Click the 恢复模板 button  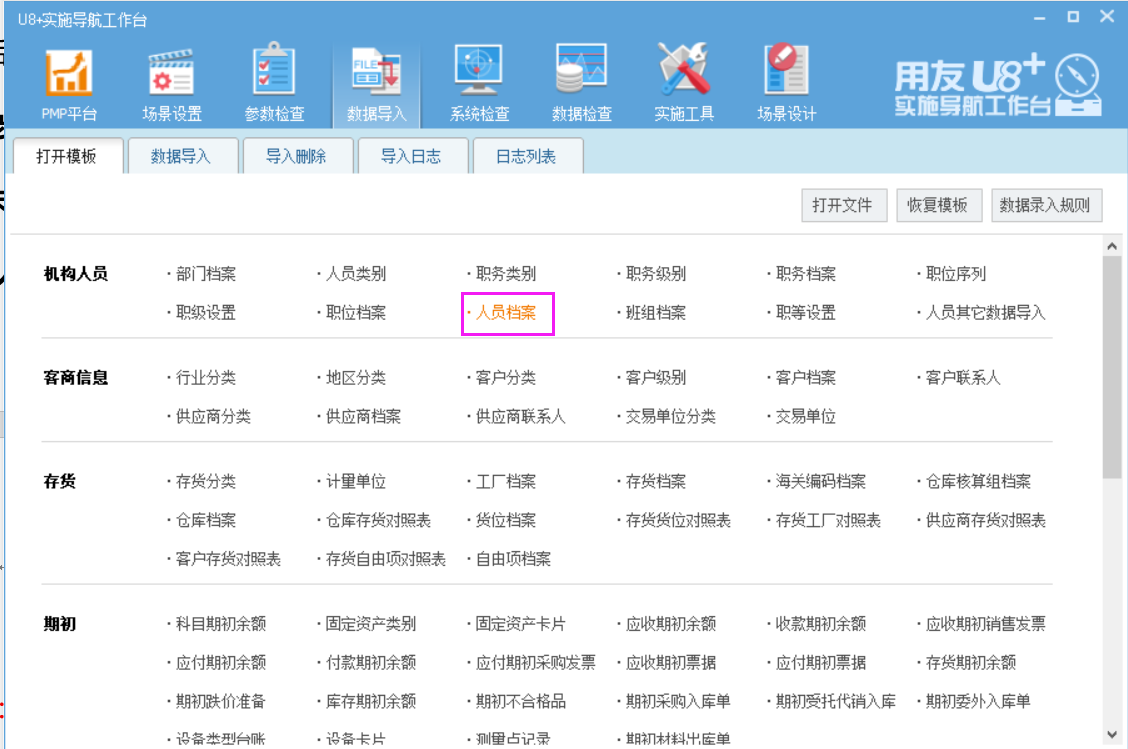(x=937, y=206)
